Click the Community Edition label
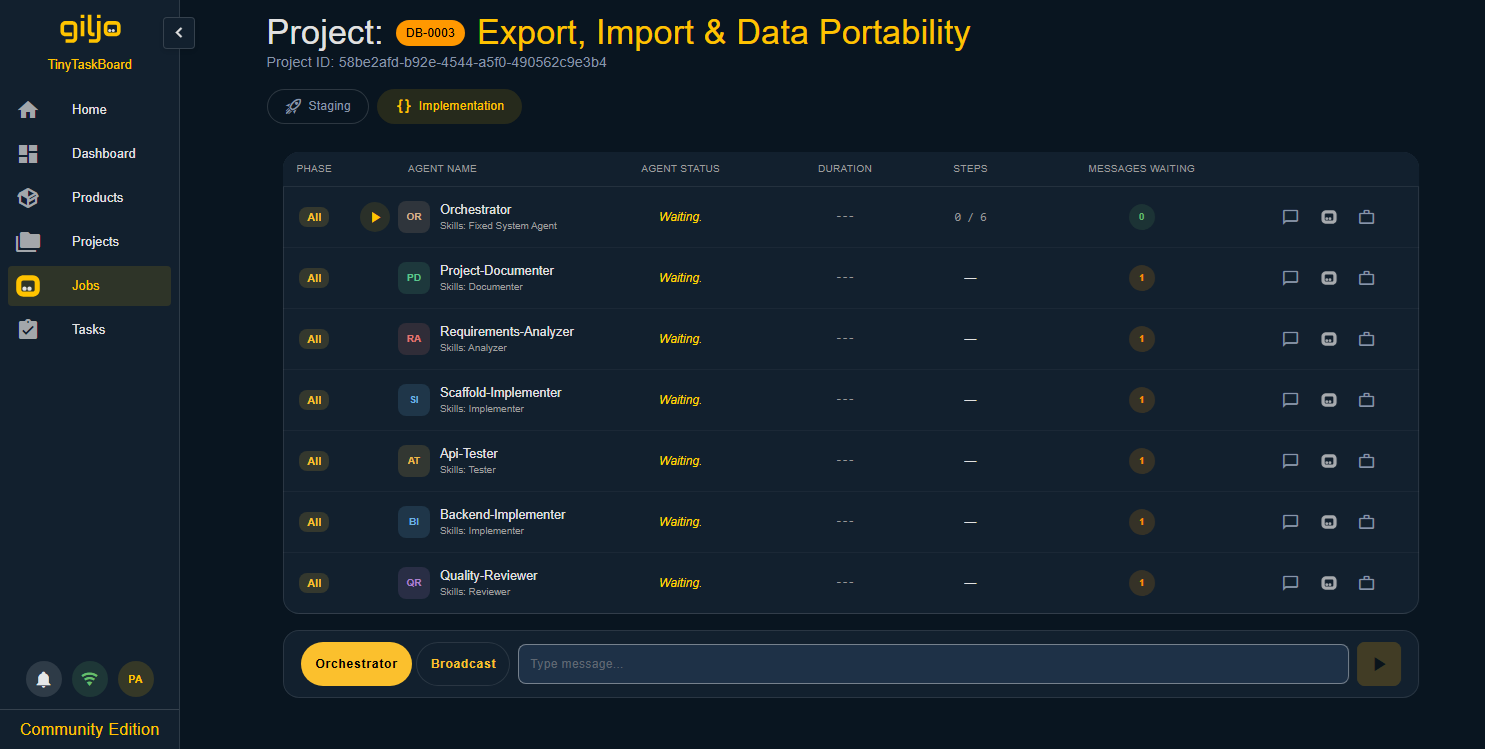The width and height of the screenshot is (1485, 749). (90, 729)
